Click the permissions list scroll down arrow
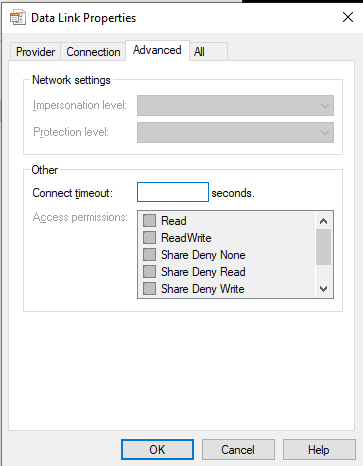 [x=323, y=289]
